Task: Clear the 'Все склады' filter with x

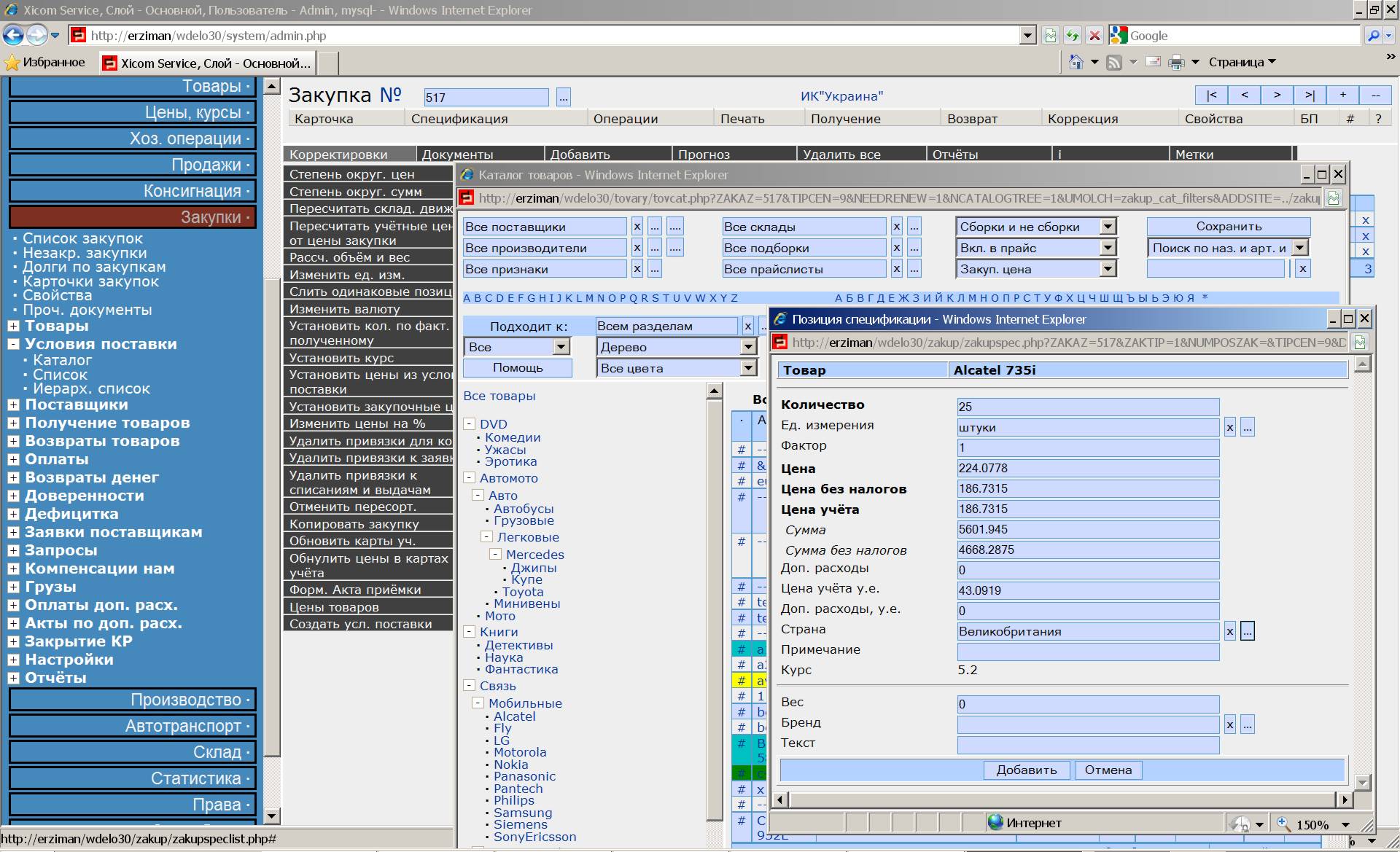Action: 896,227
